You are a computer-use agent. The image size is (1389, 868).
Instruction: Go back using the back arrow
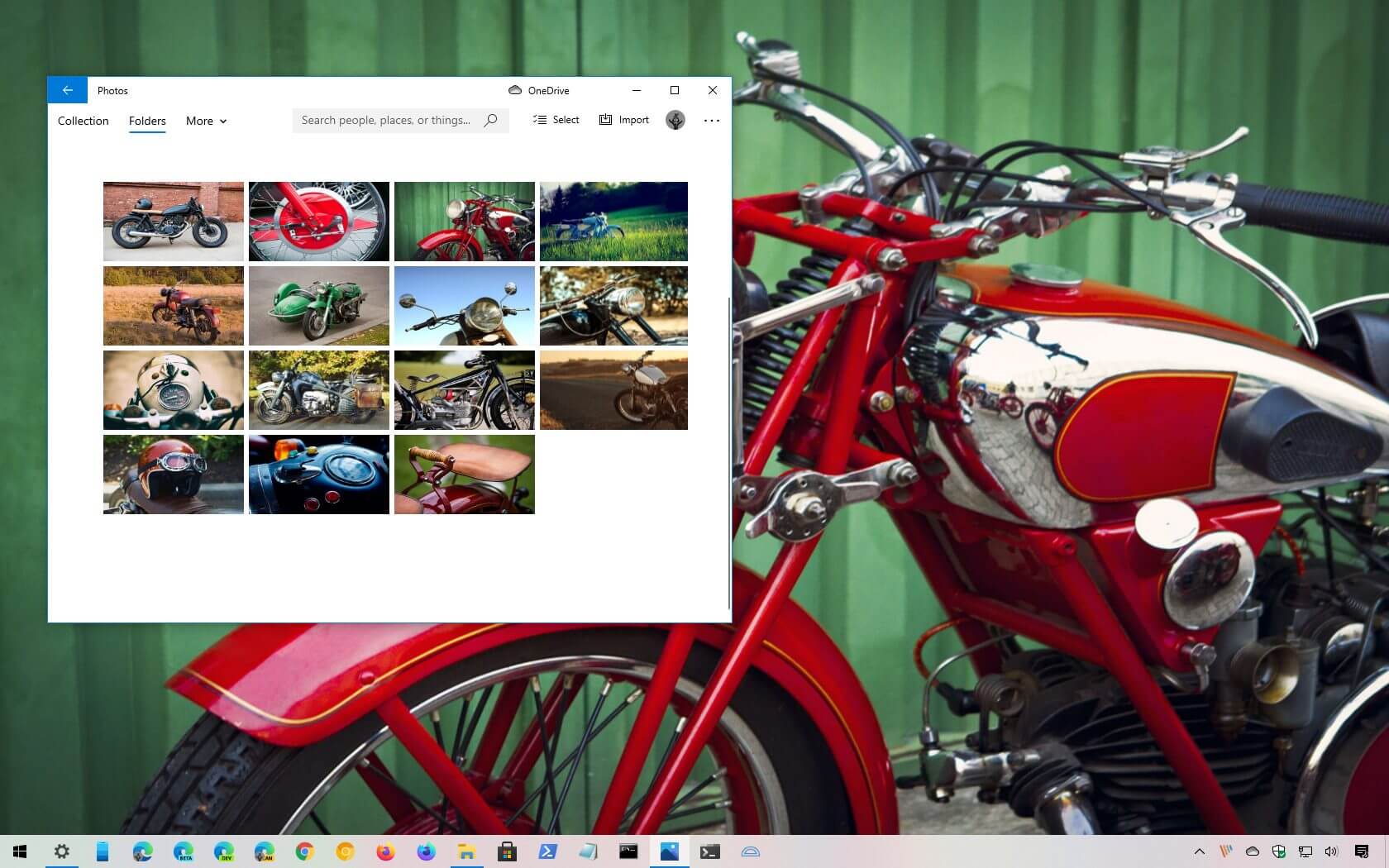68,90
